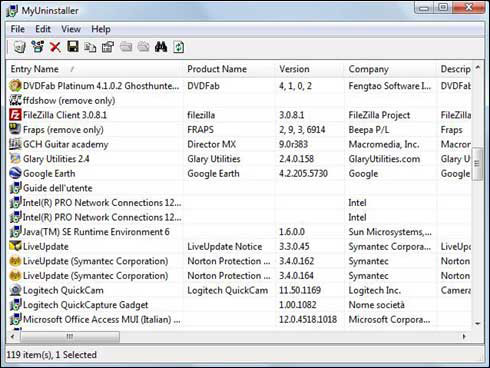Click the DVDFab Platinum entry icon
The height and width of the screenshot is (368, 490).
pos(15,86)
